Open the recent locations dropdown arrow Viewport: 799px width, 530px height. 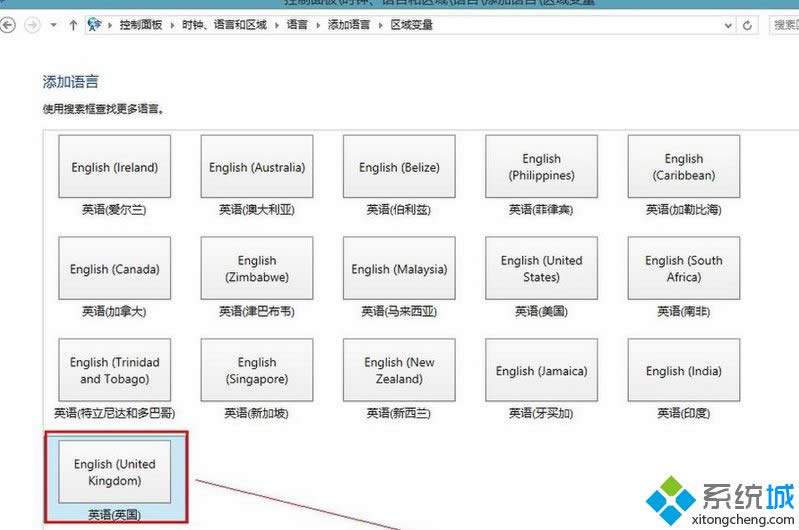click(x=54, y=25)
